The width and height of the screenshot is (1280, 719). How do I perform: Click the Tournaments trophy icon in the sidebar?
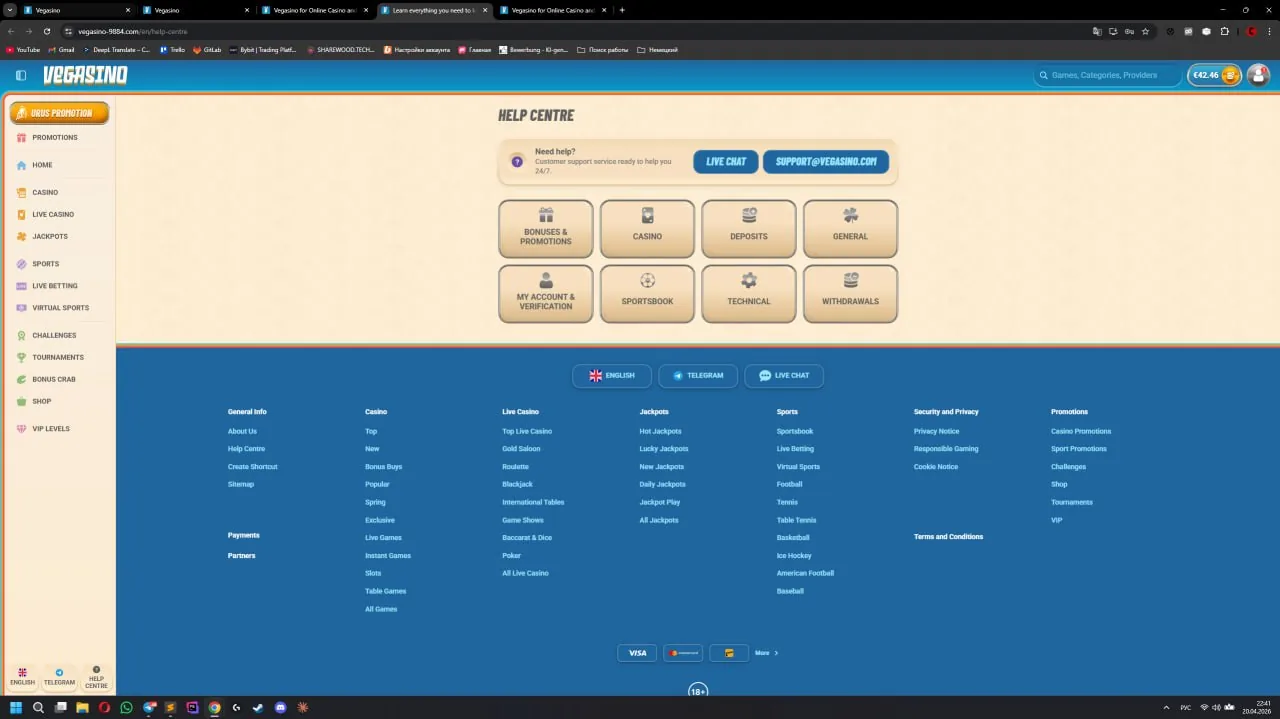click(x=22, y=357)
